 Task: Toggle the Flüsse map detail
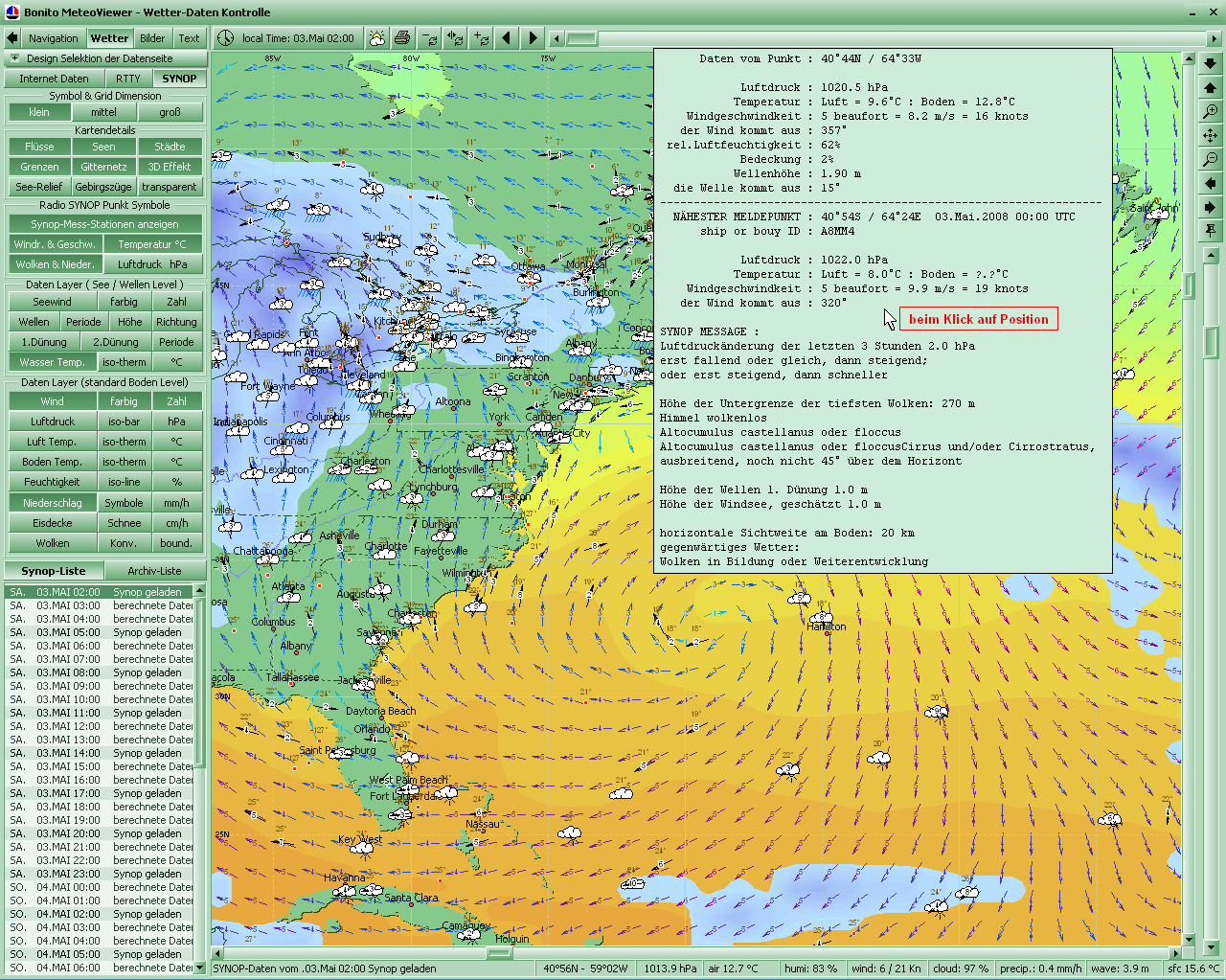point(39,147)
